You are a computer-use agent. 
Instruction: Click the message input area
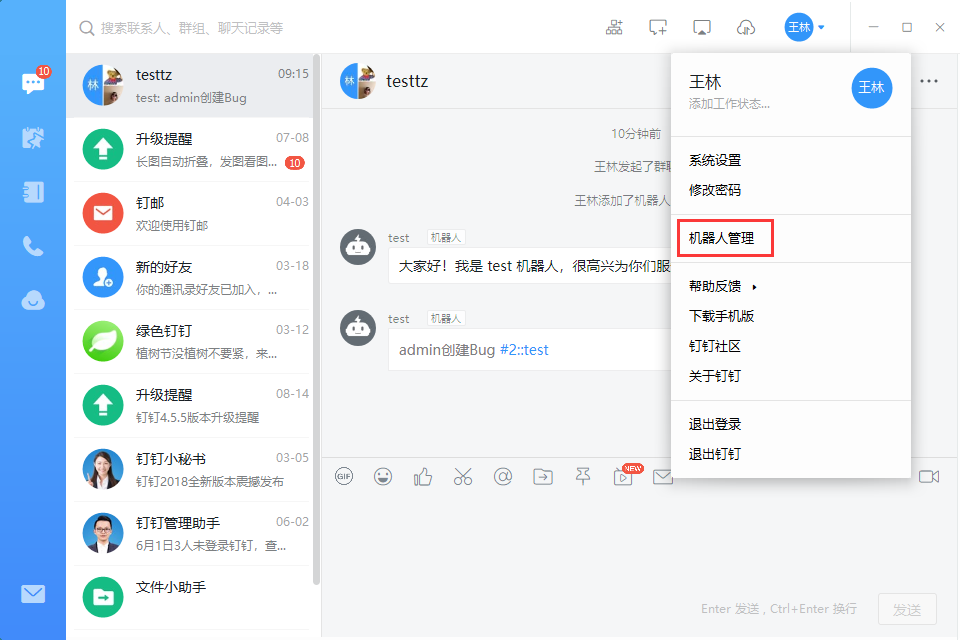point(639,542)
